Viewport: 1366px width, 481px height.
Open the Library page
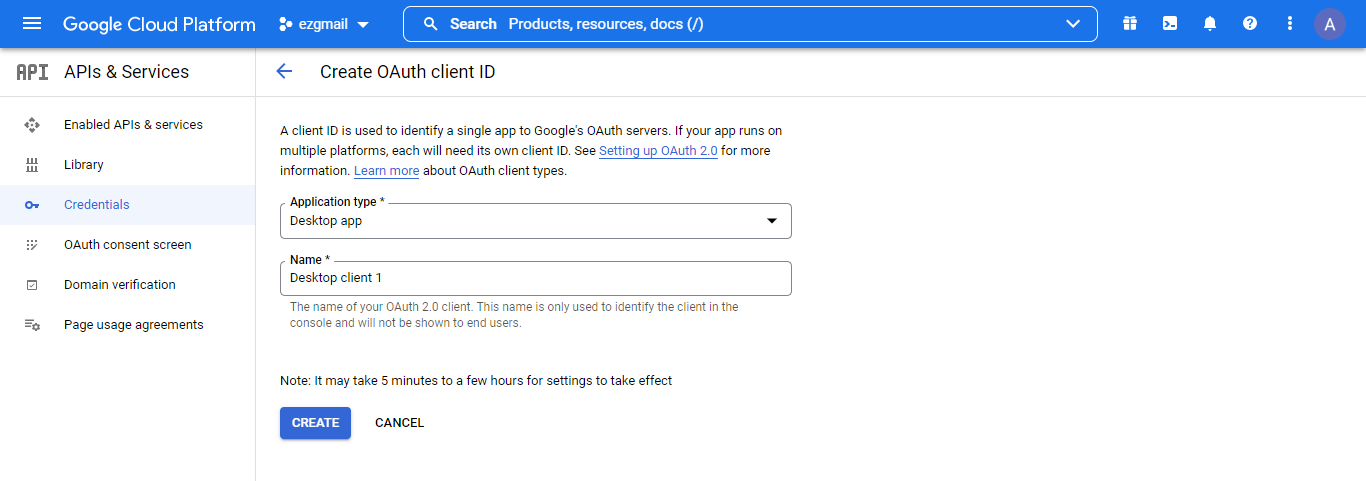[x=84, y=165]
